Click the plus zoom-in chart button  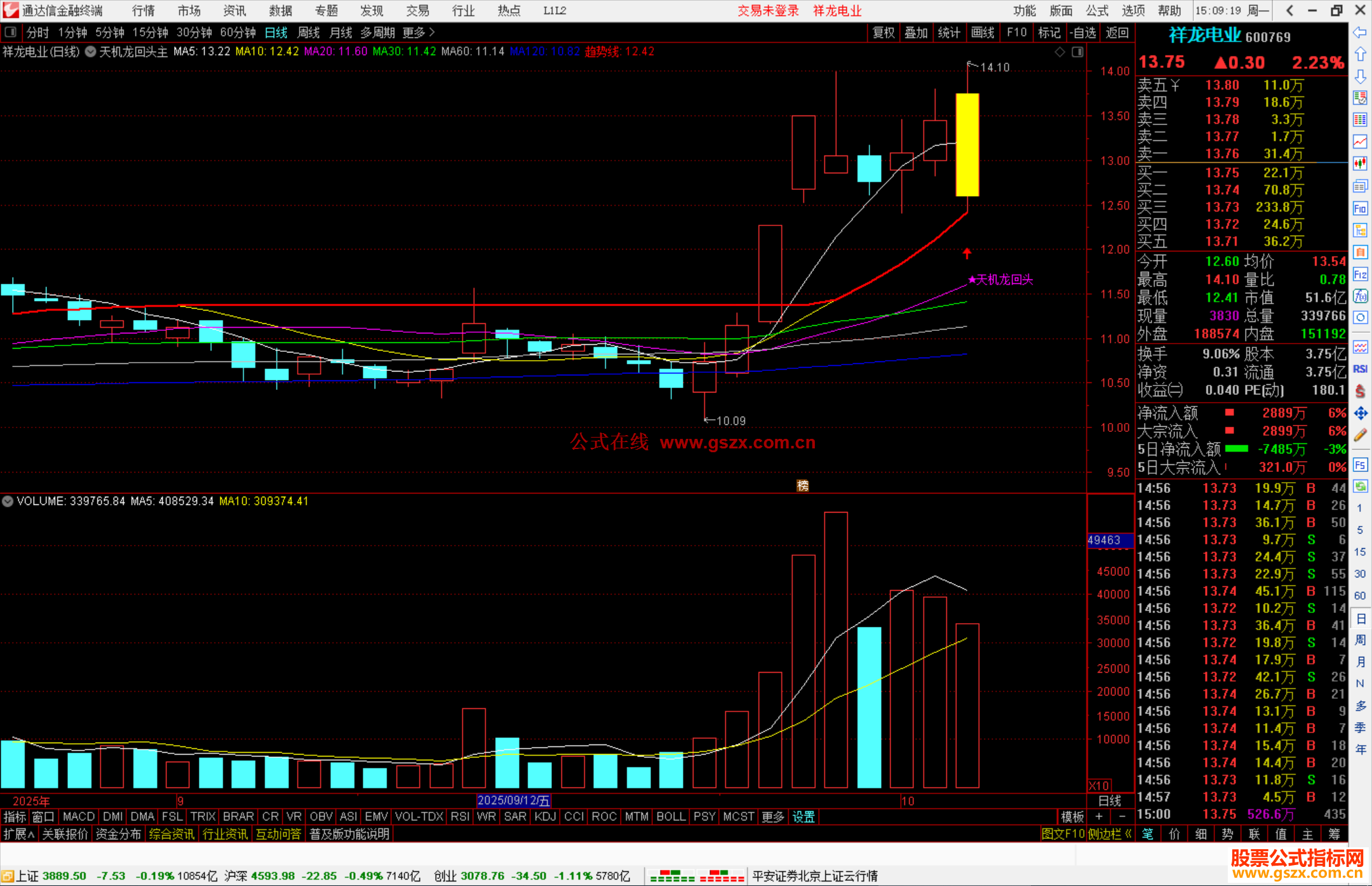point(1099,817)
